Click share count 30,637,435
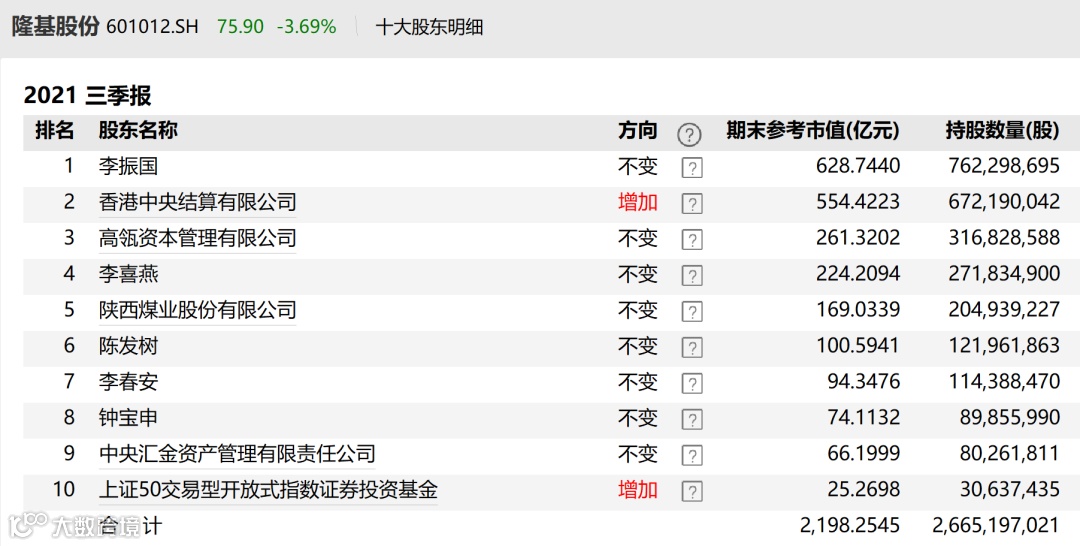 click(x=1010, y=490)
